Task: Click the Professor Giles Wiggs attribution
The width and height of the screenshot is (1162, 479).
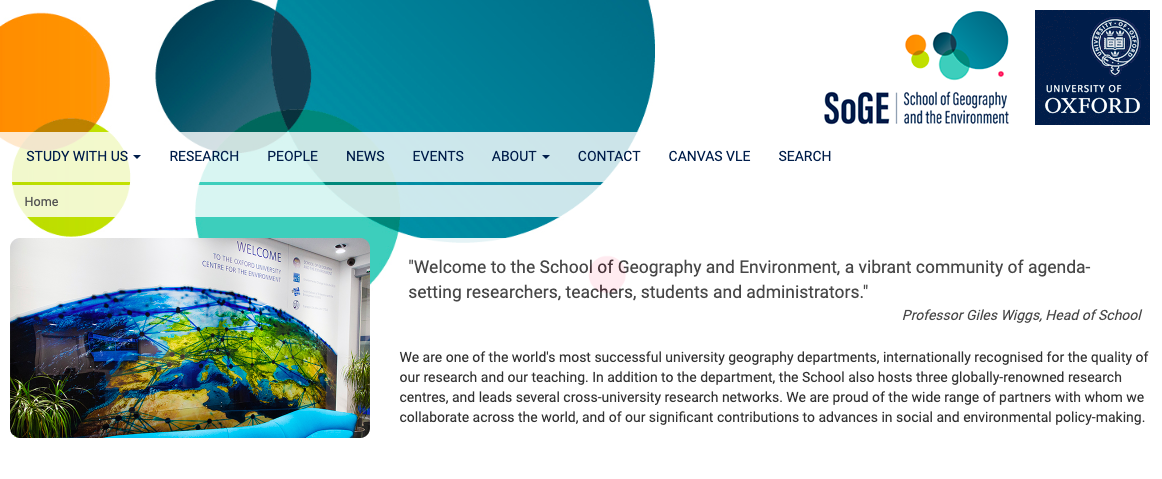Action: coord(1021,315)
